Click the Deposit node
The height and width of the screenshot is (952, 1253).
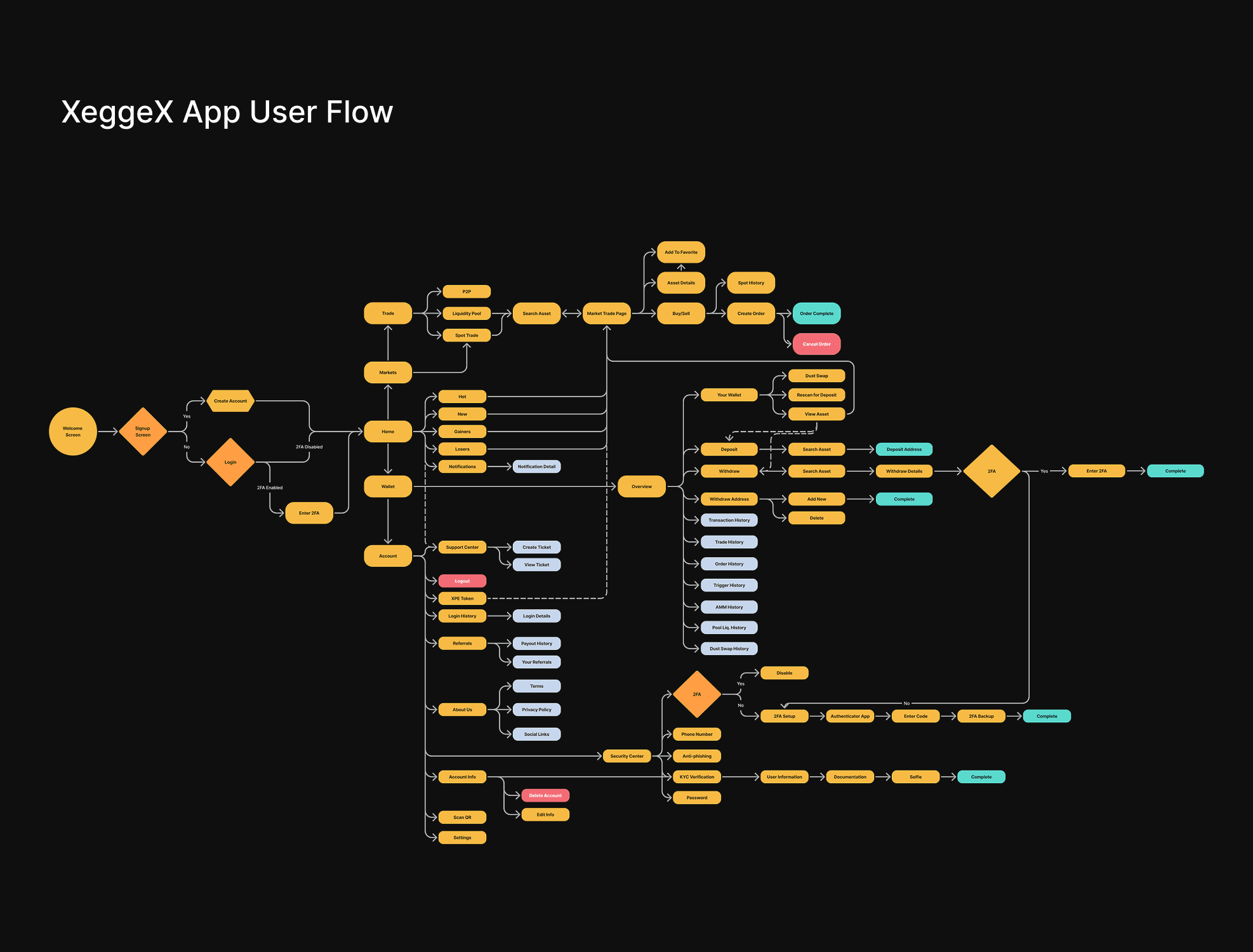coord(729,449)
